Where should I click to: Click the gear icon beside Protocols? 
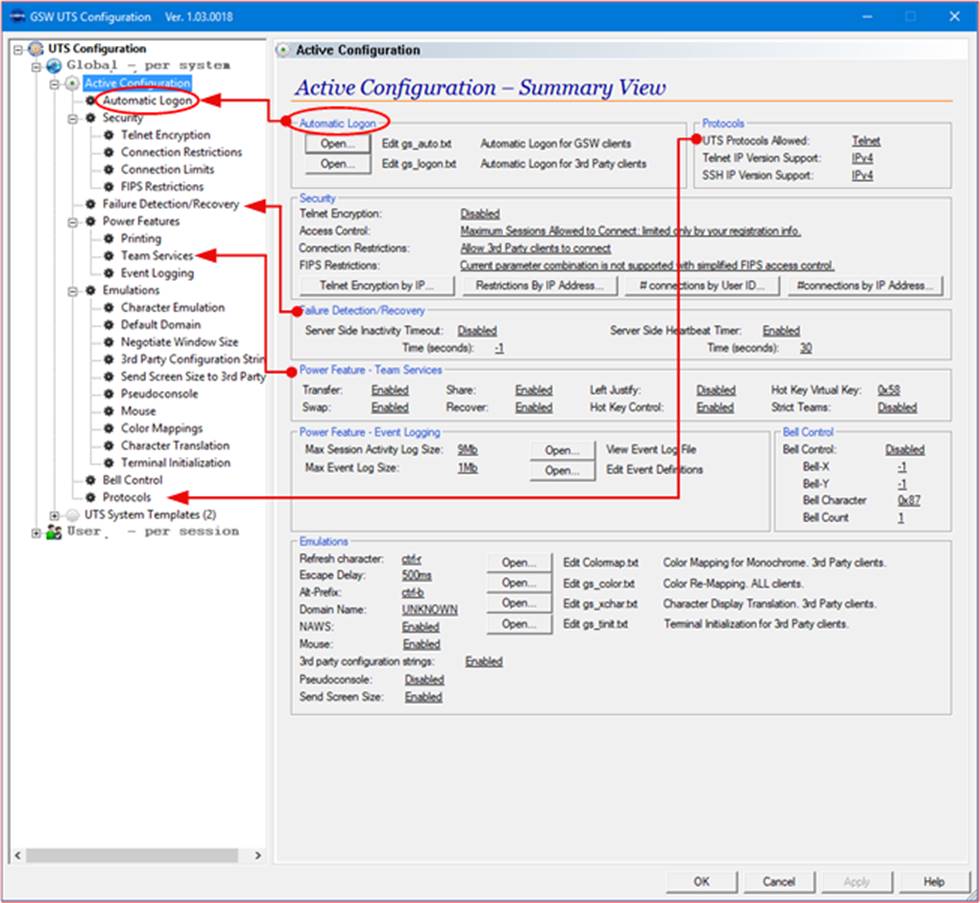click(91, 497)
